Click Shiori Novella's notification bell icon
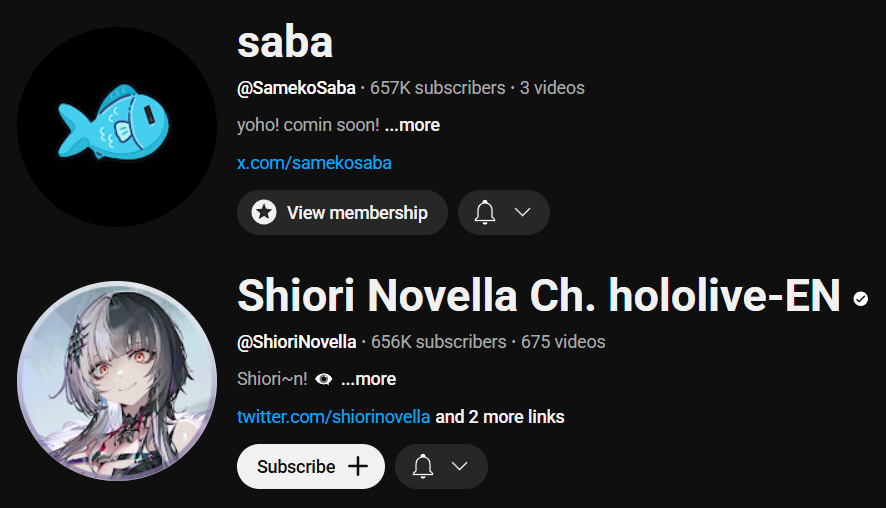The width and height of the screenshot is (886, 508). [x=423, y=466]
